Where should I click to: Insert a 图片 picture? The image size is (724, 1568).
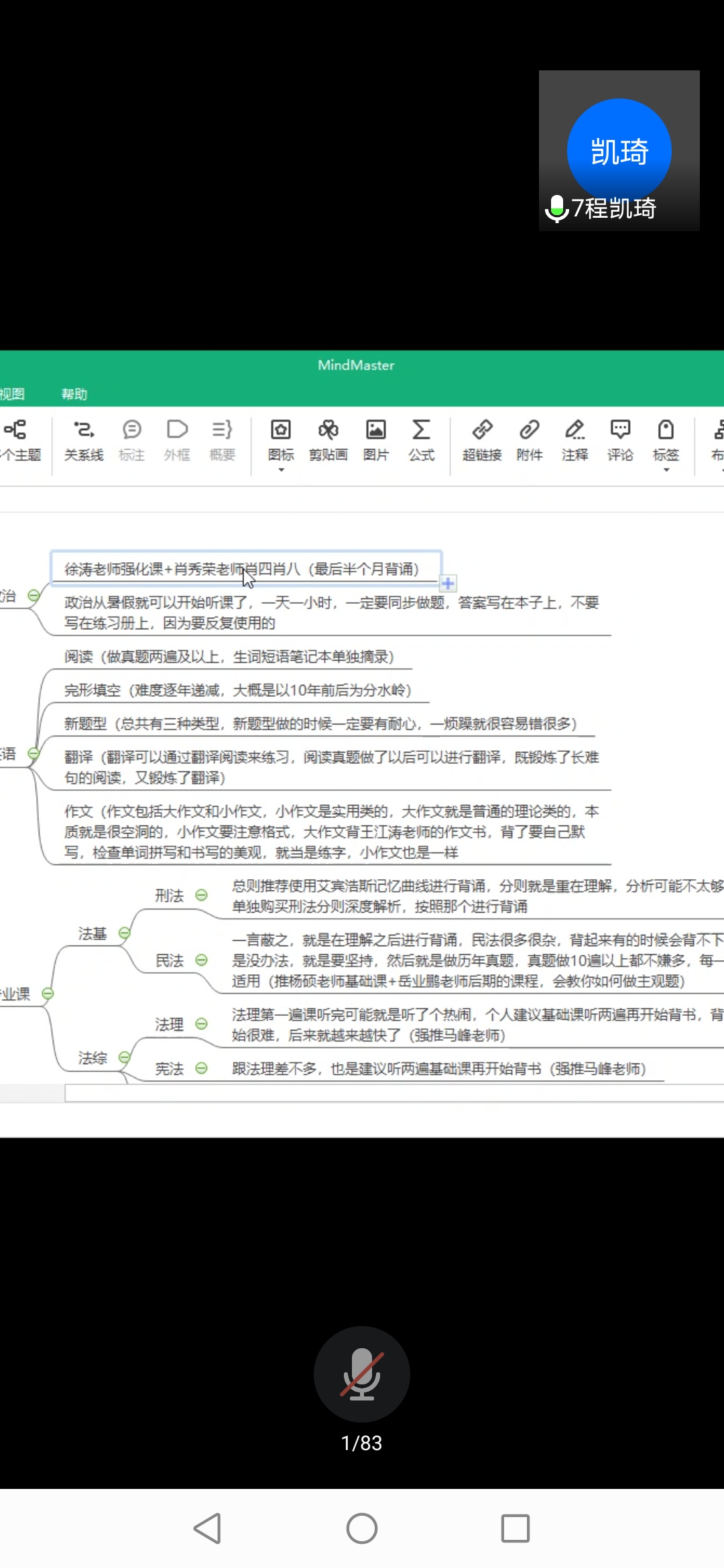point(375,440)
